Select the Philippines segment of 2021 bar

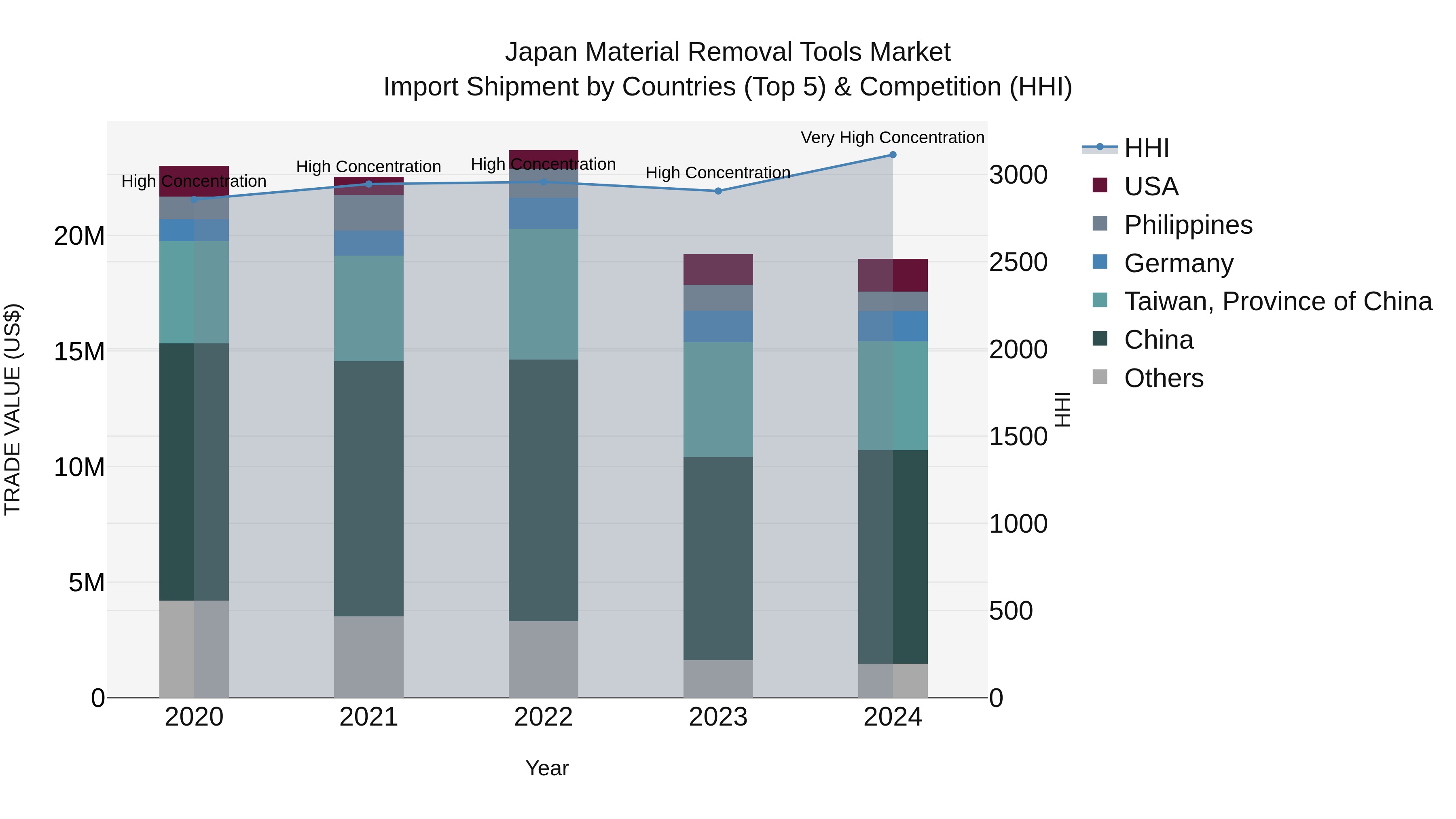click(x=369, y=212)
